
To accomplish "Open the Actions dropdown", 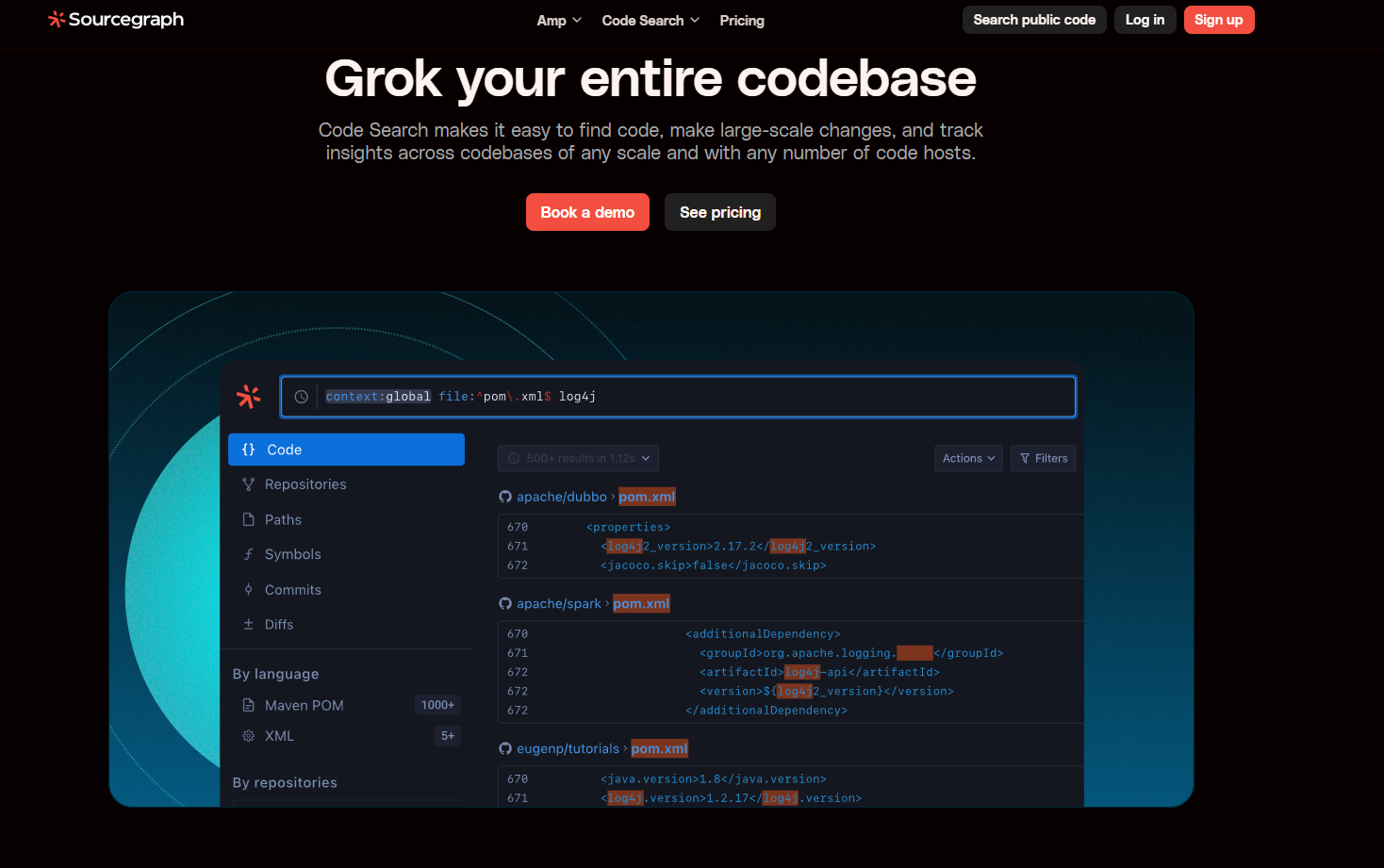I will pyautogui.click(x=968, y=459).
